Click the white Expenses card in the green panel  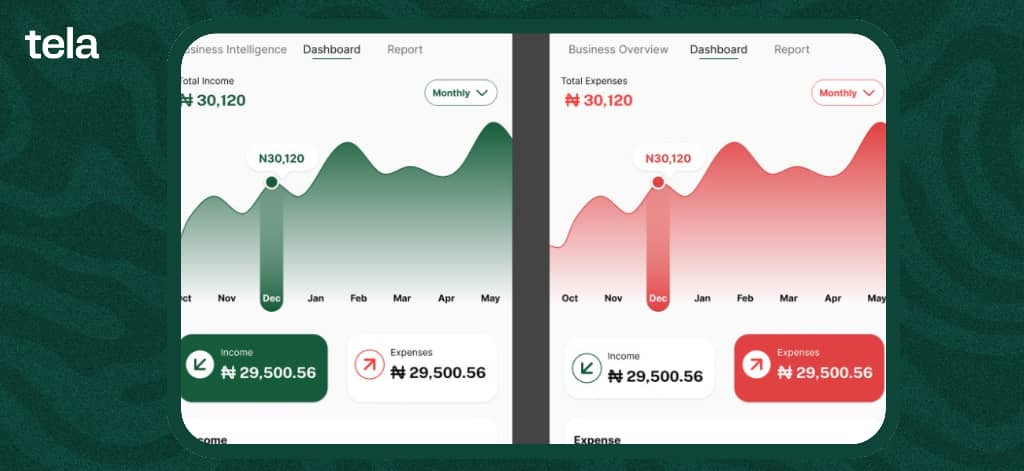[x=422, y=367]
